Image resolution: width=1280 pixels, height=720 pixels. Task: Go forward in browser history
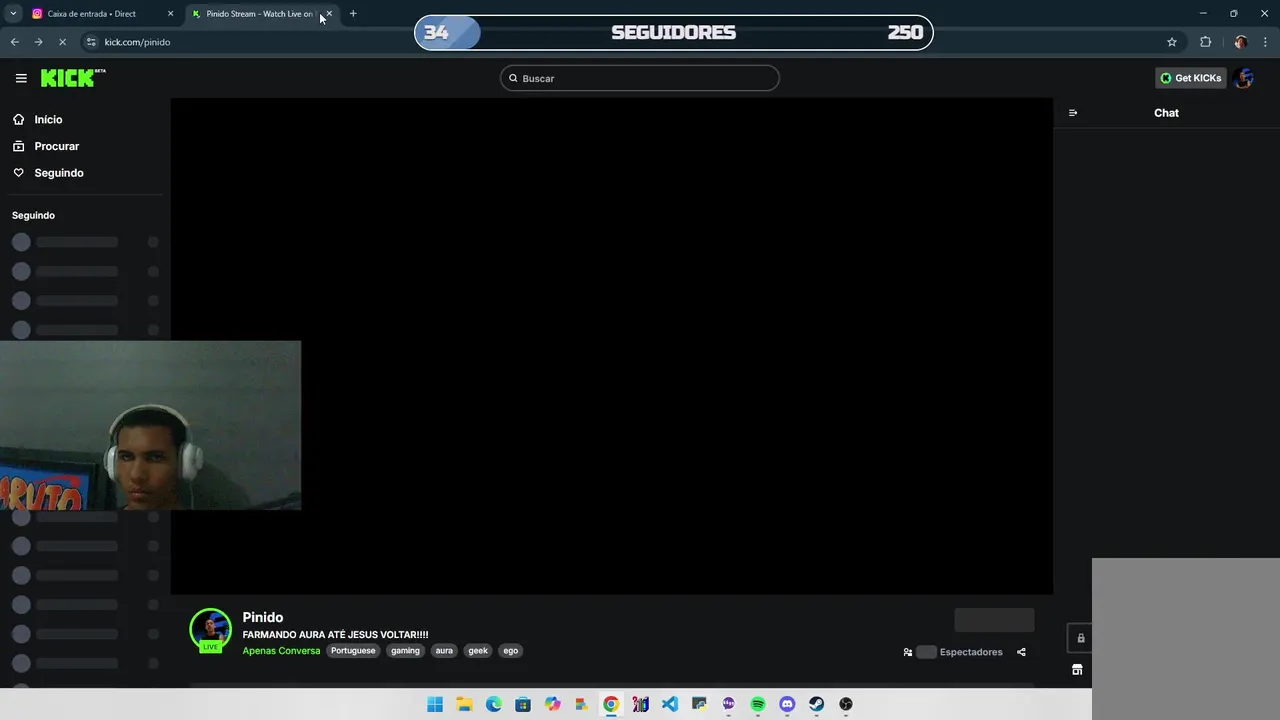pyautogui.click(x=38, y=42)
